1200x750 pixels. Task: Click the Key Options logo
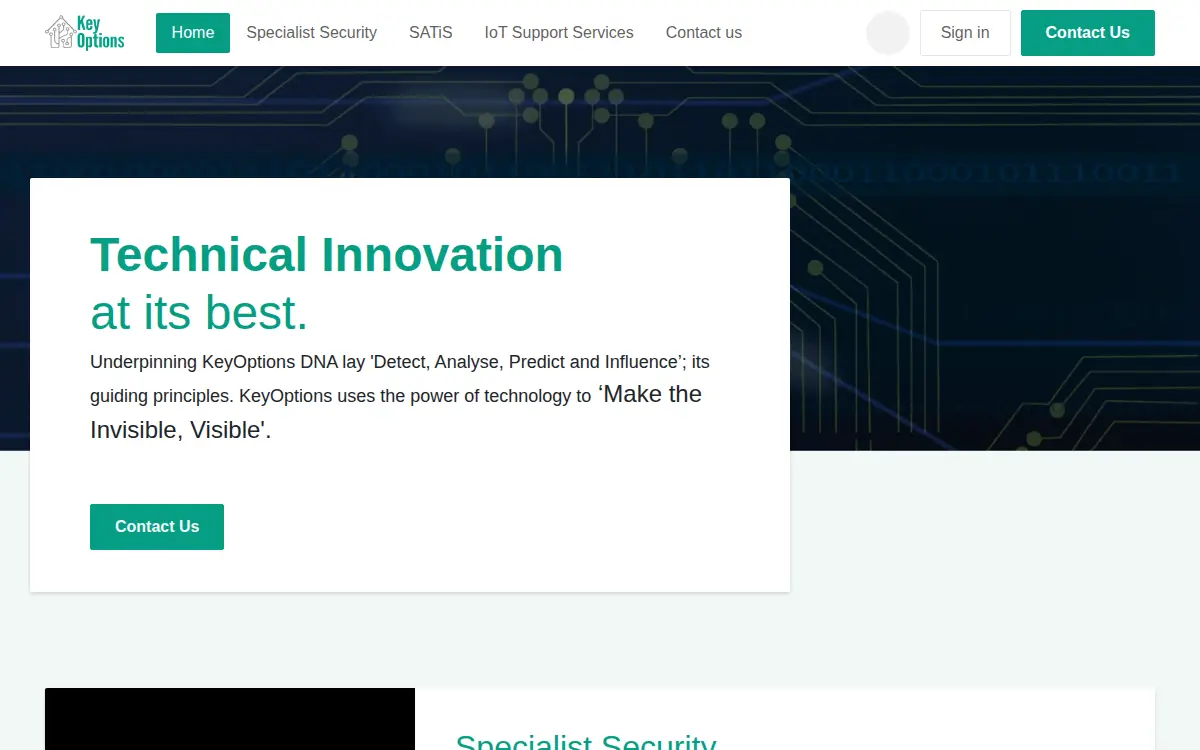click(85, 32)
